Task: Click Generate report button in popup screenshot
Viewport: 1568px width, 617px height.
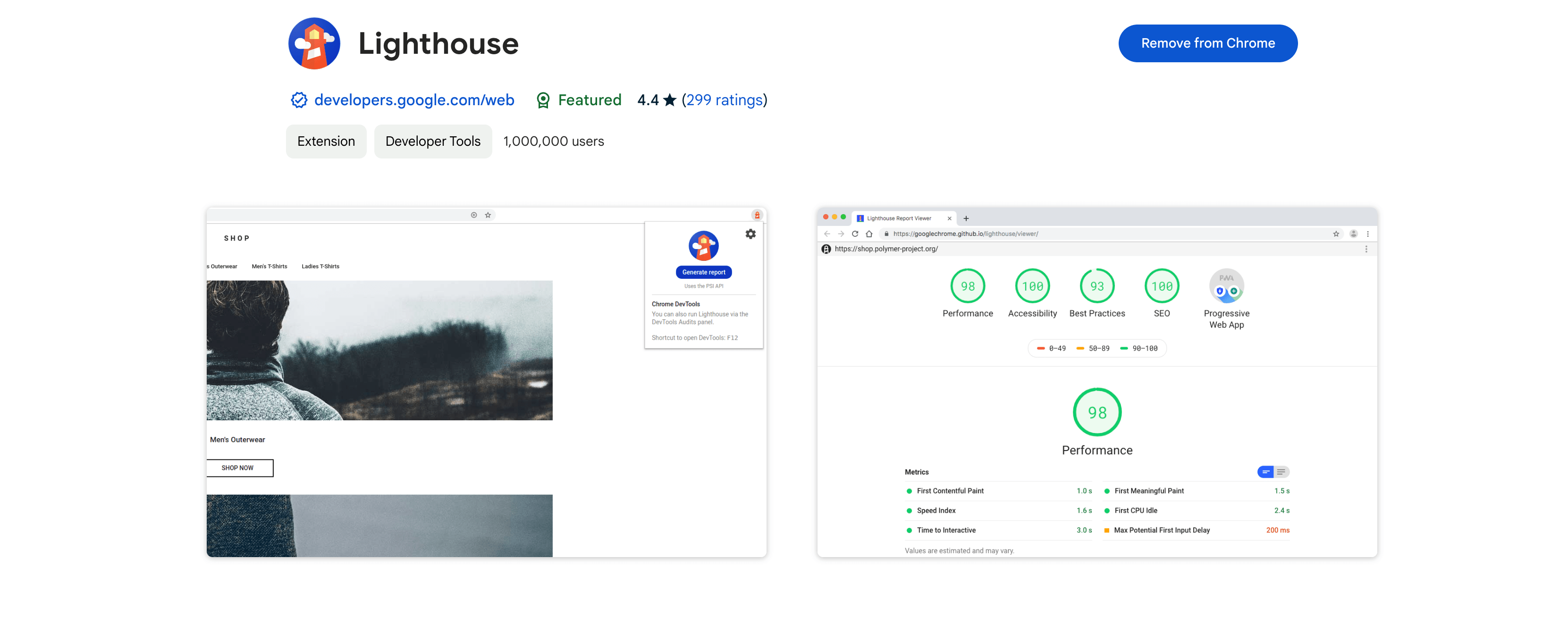Action: (x=704, y=272)
